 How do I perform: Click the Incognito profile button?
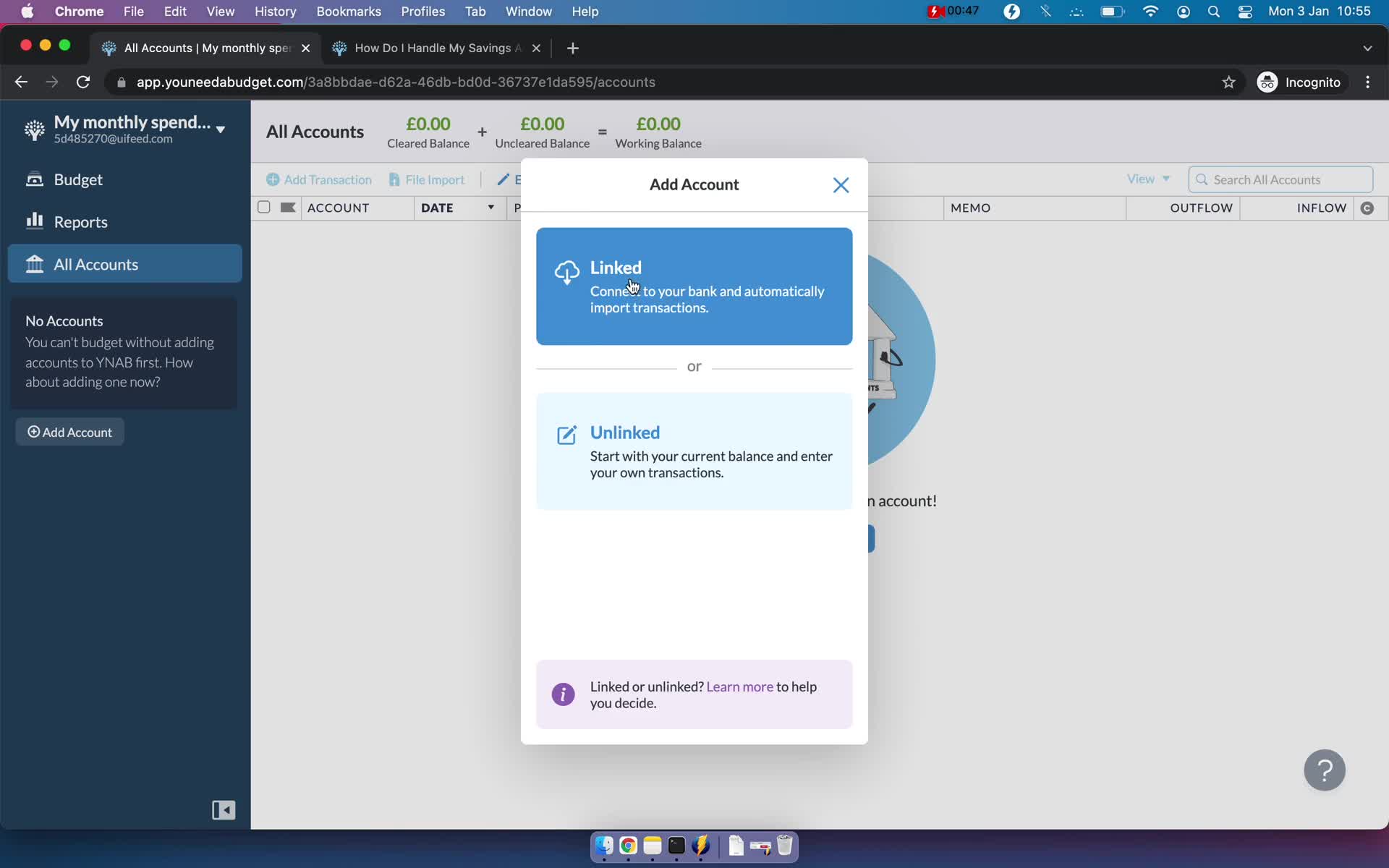click(1299, 82)
